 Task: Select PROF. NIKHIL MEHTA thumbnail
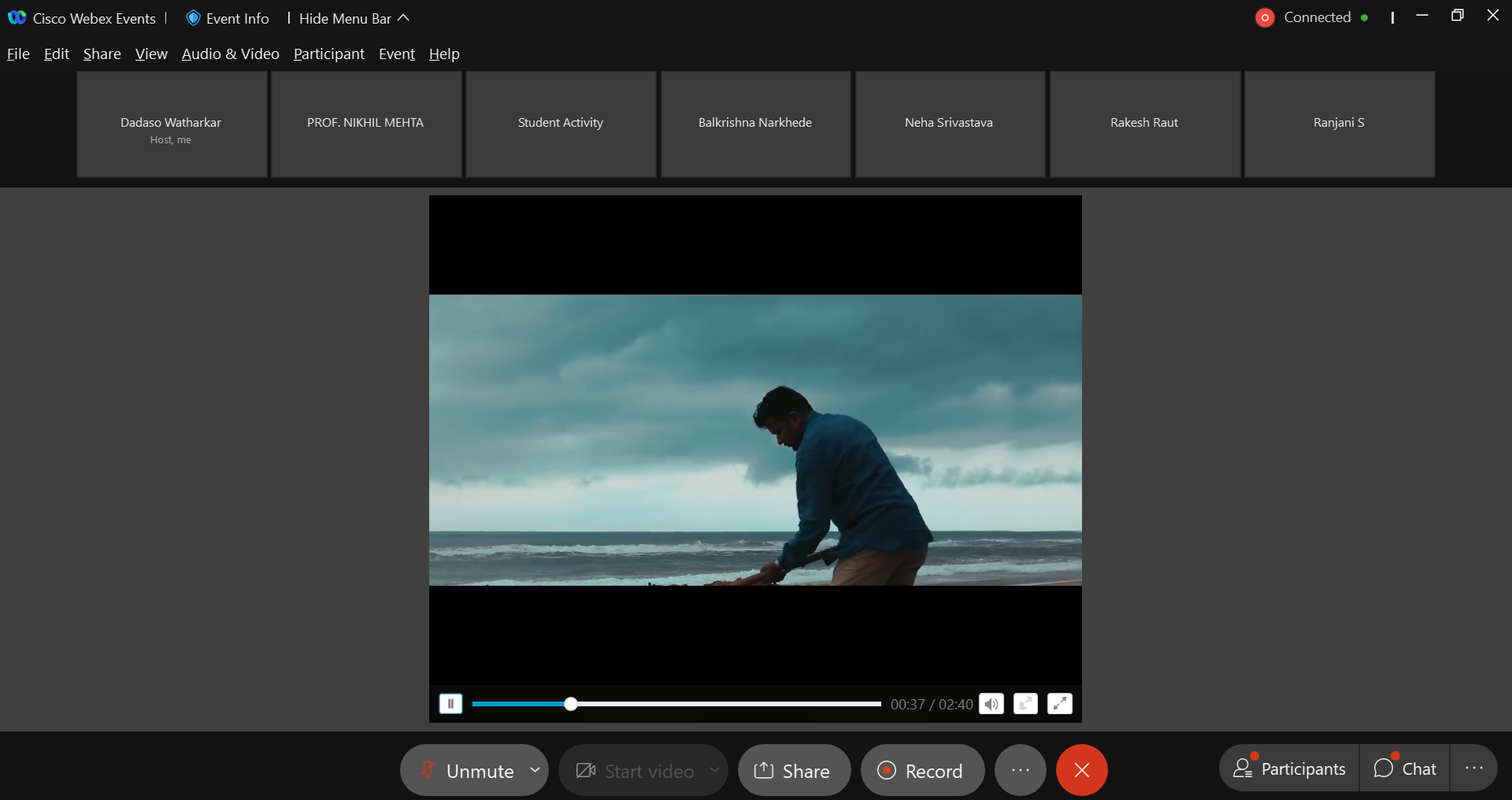click(x=366, y=124)
